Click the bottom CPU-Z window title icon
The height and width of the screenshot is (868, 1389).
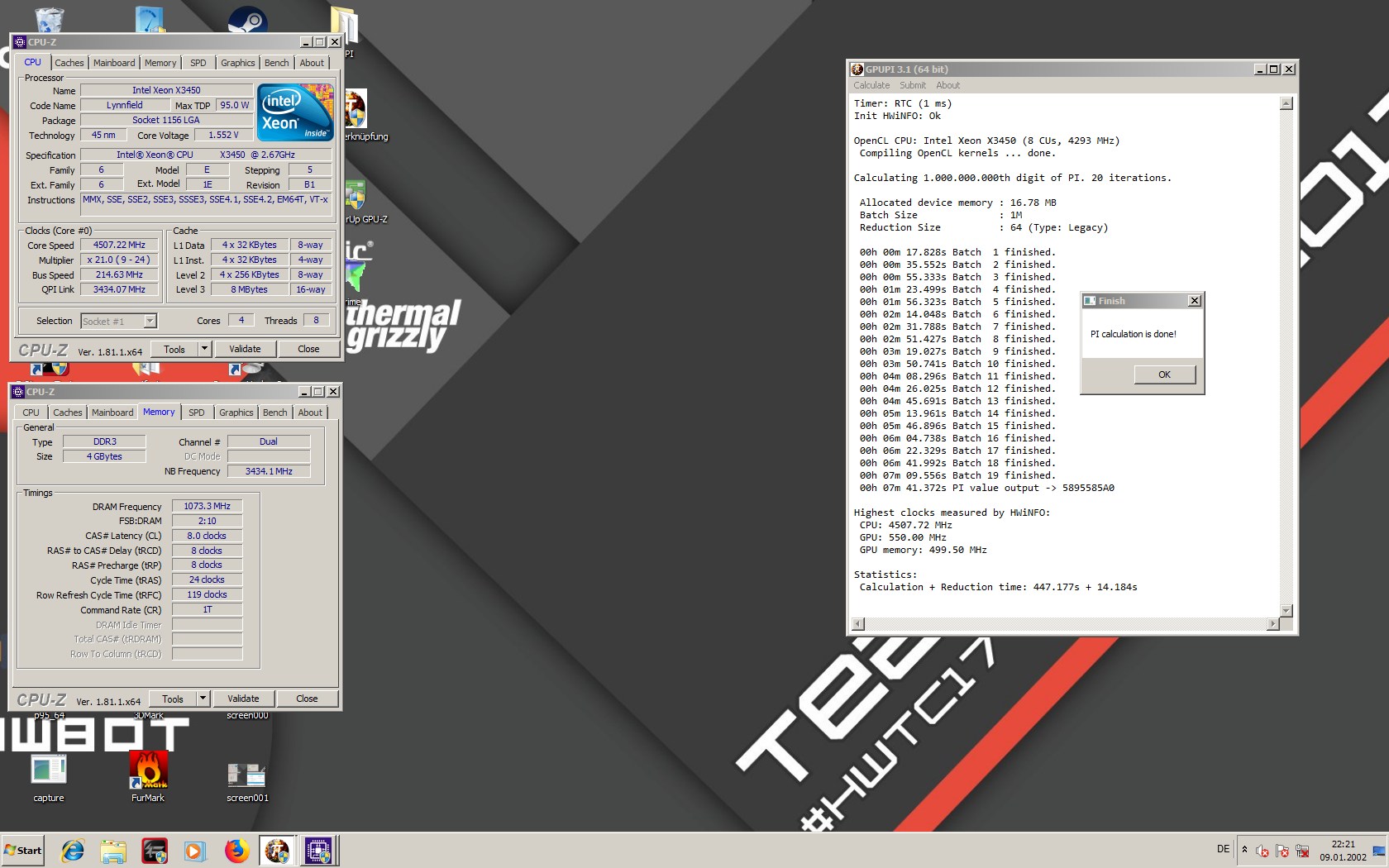coord(18,392)
